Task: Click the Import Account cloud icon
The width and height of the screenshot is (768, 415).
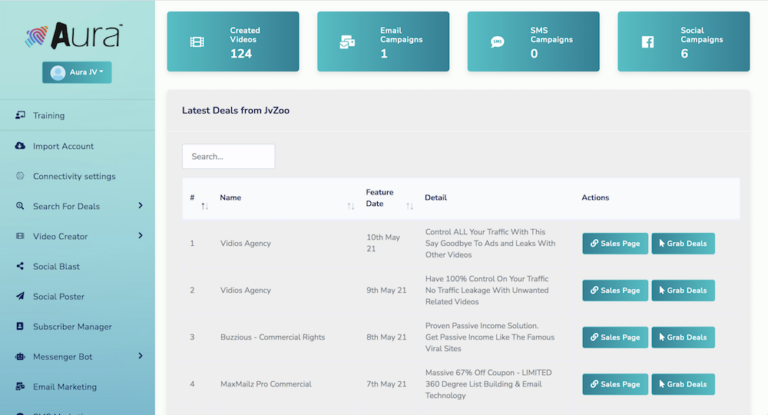Action: point(20,146)
